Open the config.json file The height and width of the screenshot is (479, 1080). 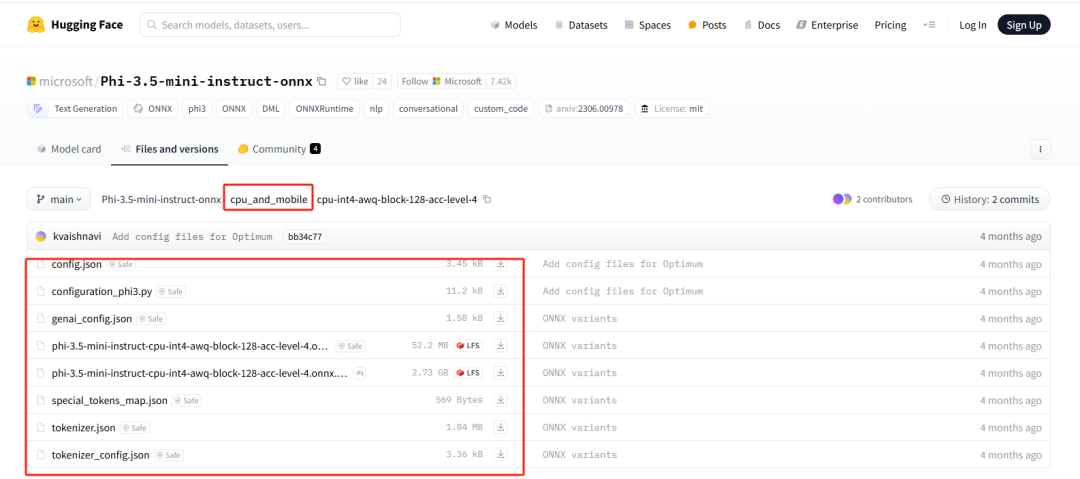[78, 264]
